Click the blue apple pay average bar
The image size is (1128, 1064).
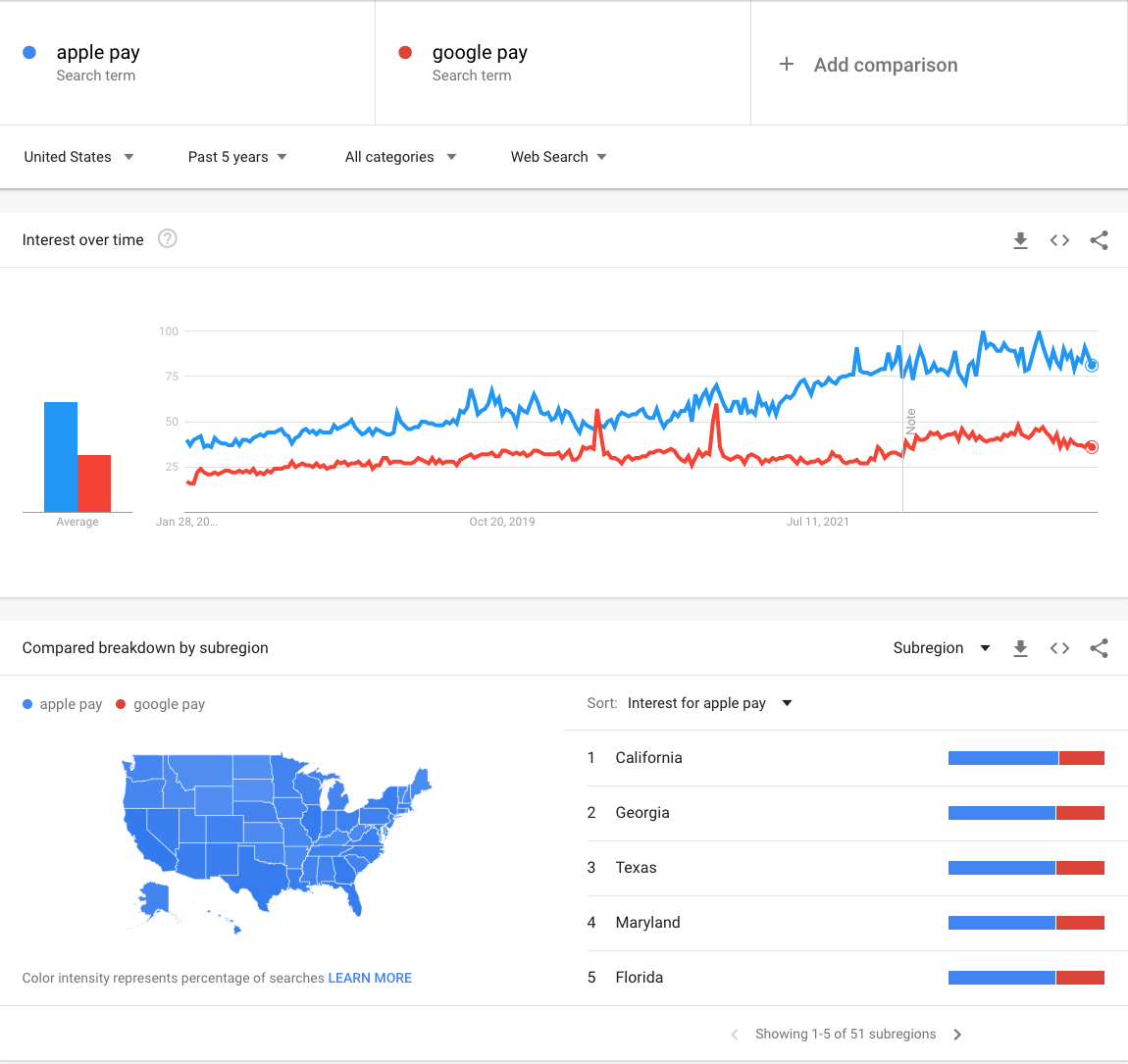pyautogui.click(x=61, y=457)
